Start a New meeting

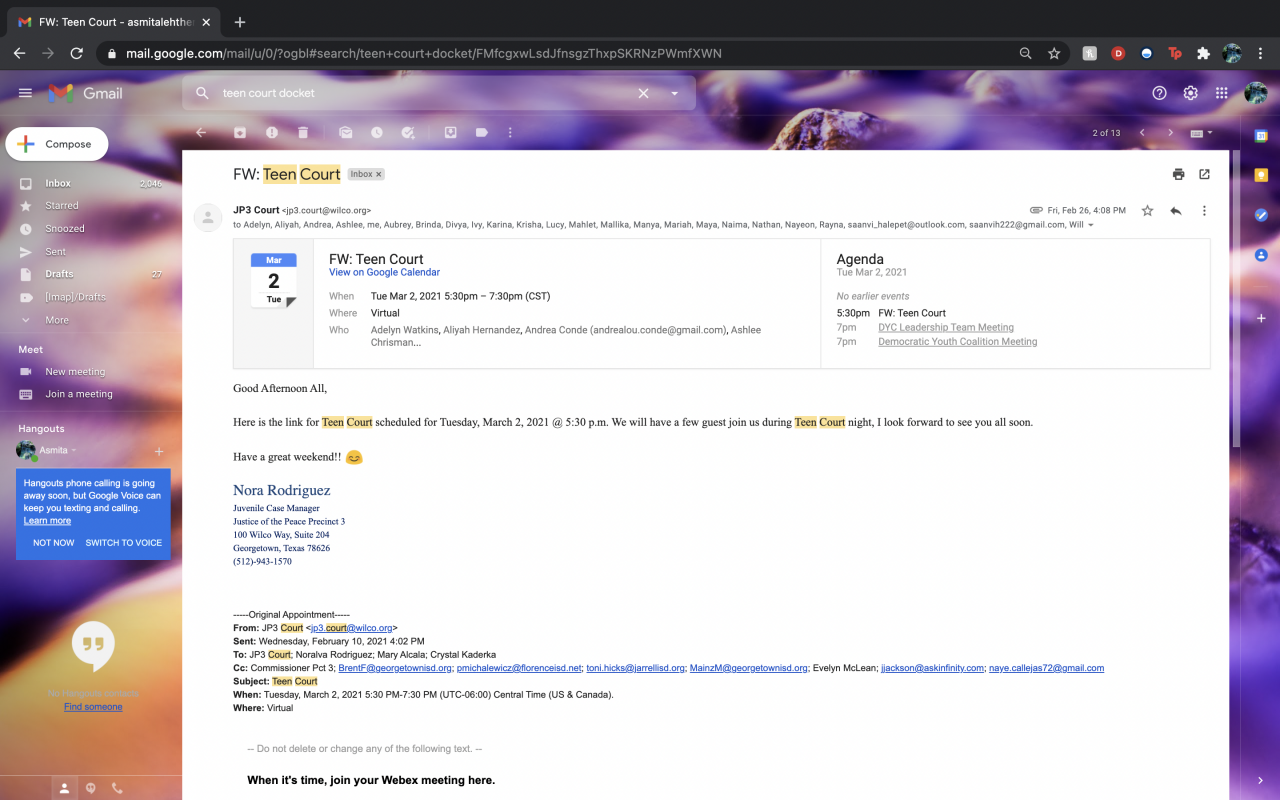click(75, 372)
